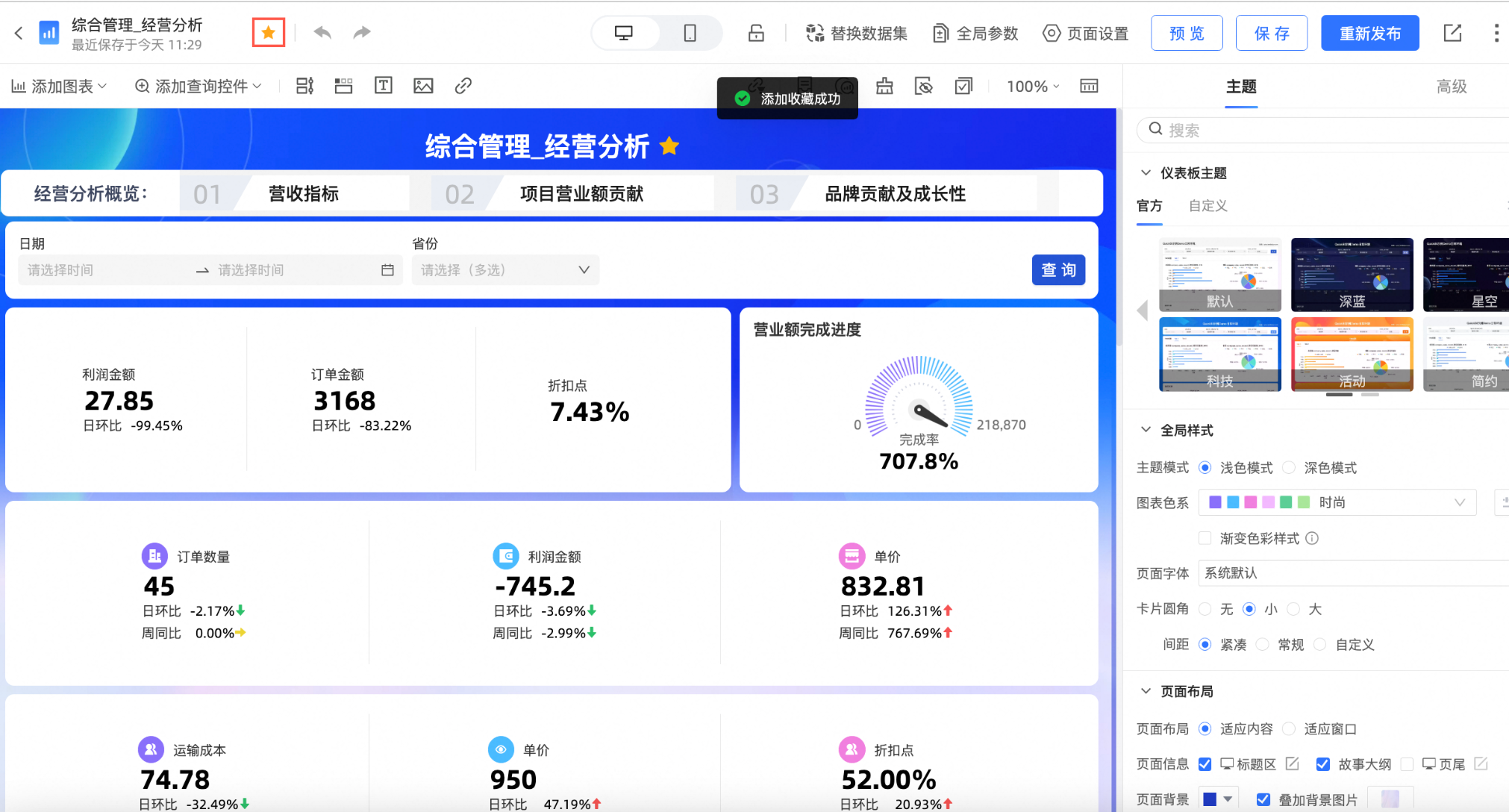This screenshot has width=1509, height=812.
Task: Toggle 叠加背景图片 checkbox
Action: [x=1263, y=799]
